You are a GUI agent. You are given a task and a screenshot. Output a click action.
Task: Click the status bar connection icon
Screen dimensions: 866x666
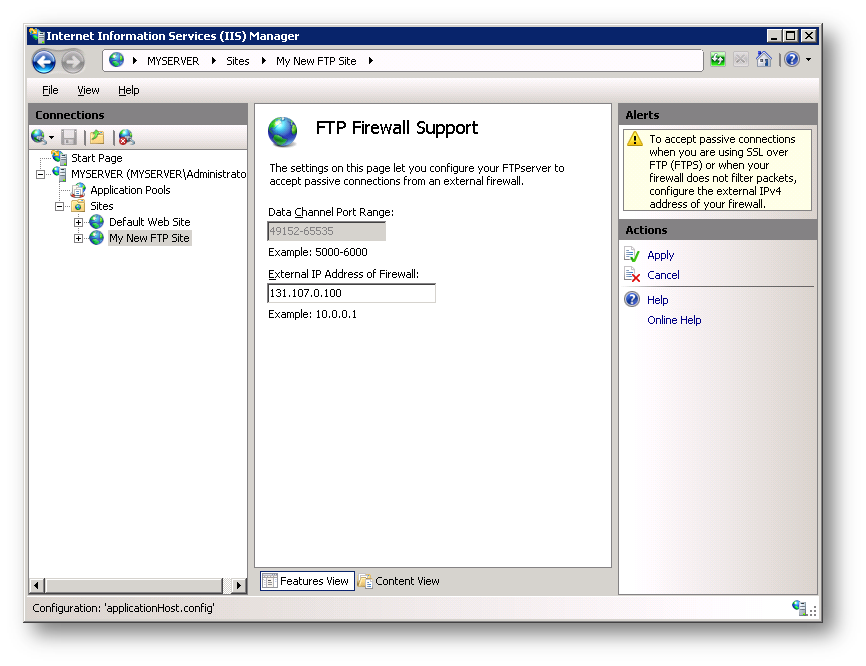click(x=799, y=607)
